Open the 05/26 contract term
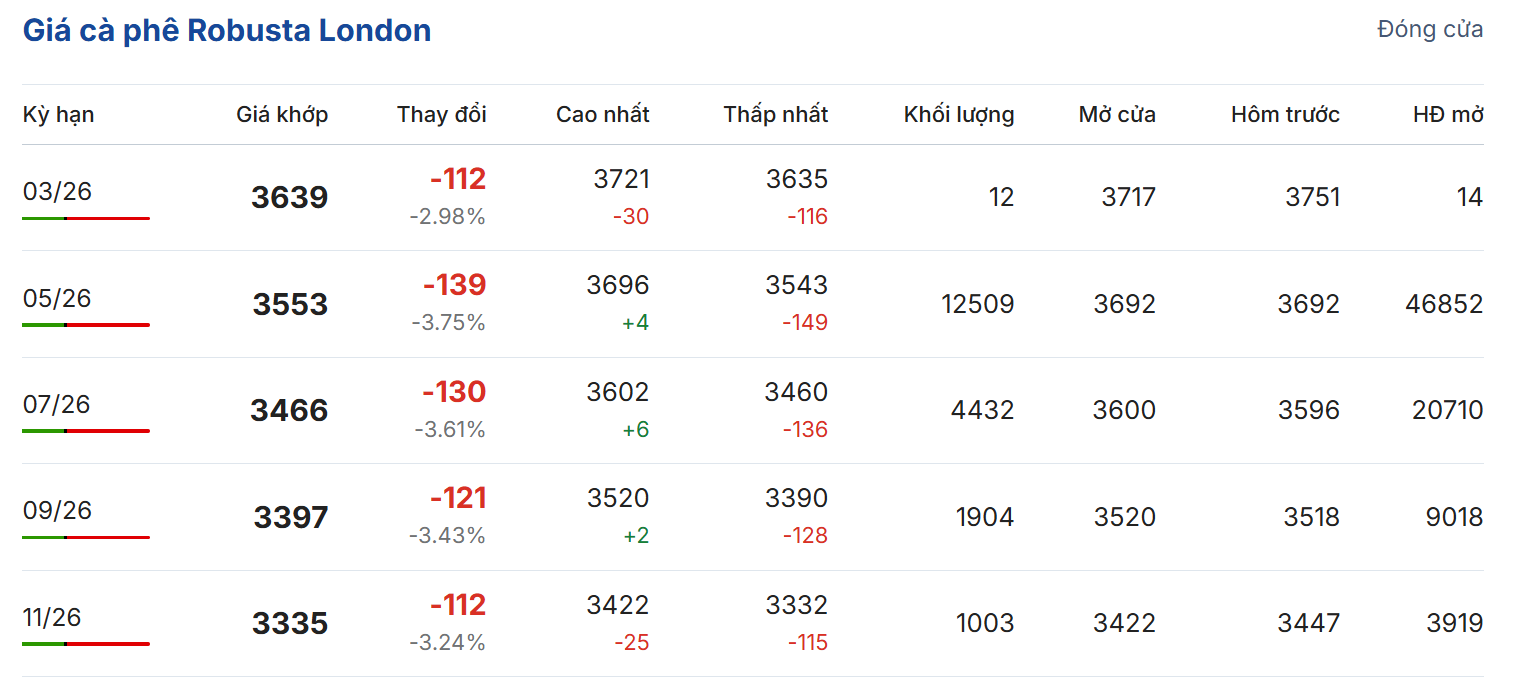Image resolution: width=1520 pixels, height=680 pixels. tap(57, 298)
